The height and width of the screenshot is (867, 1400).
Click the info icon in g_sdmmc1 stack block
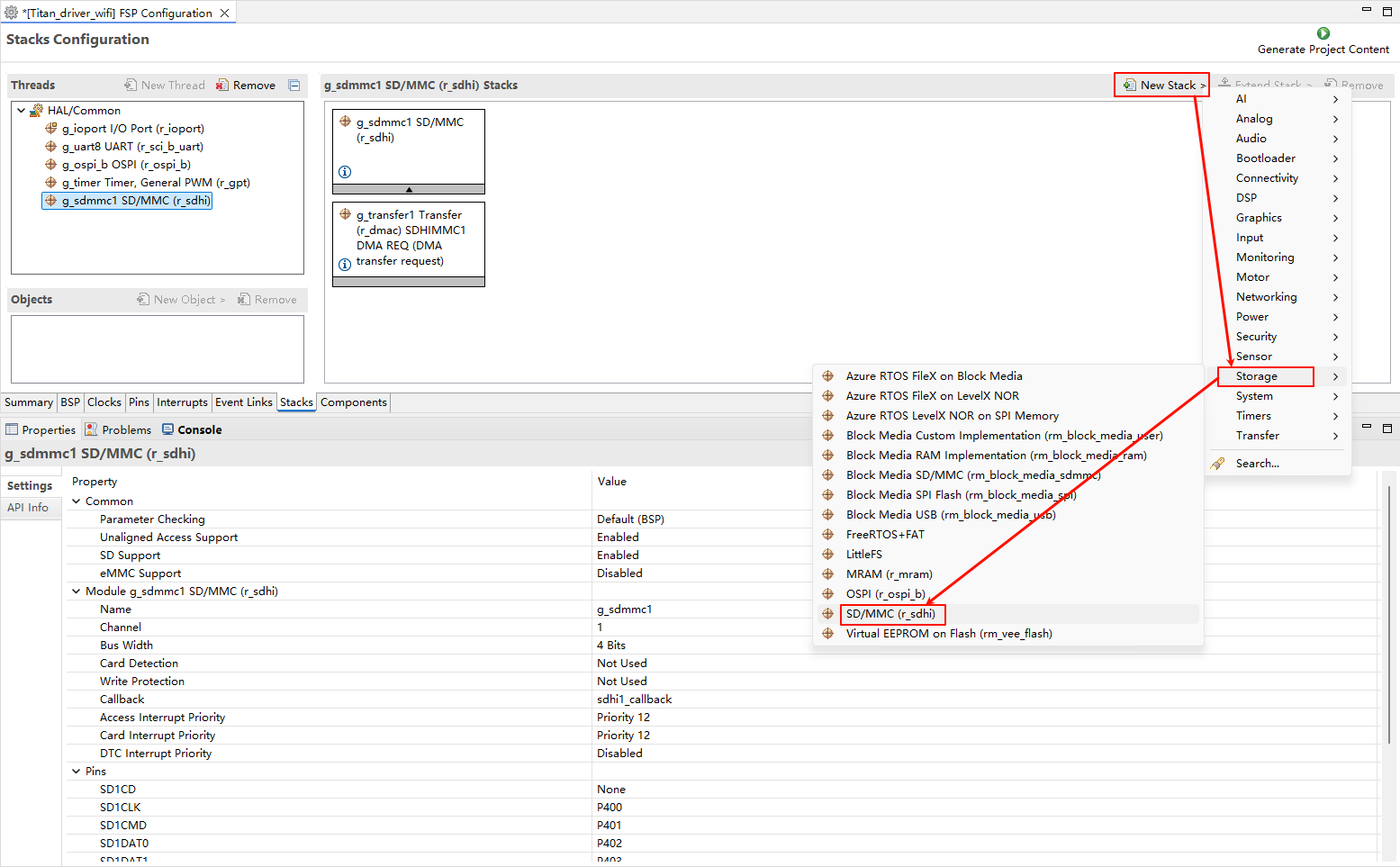pos(345,172)
